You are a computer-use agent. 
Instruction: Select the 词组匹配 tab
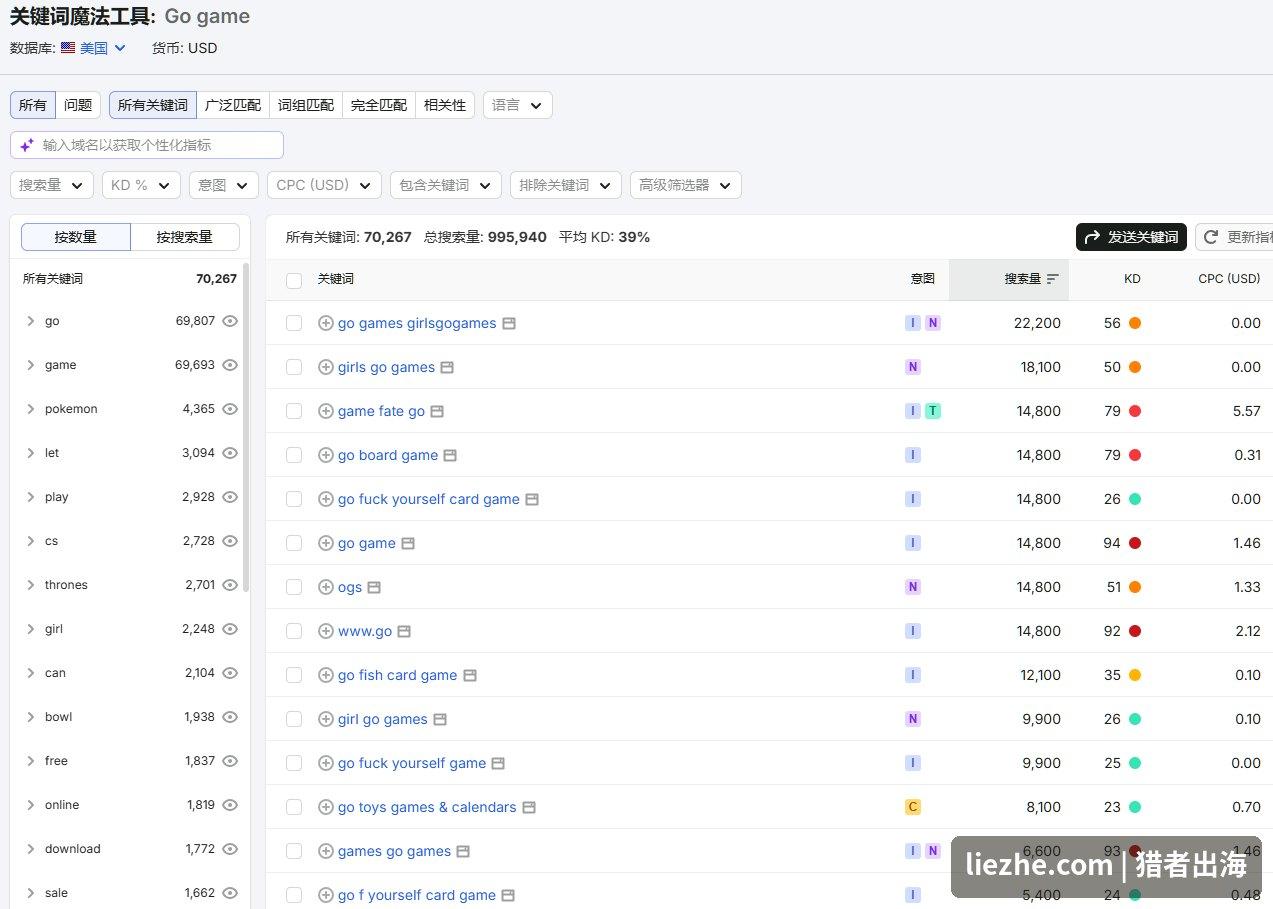click(306, 105)
